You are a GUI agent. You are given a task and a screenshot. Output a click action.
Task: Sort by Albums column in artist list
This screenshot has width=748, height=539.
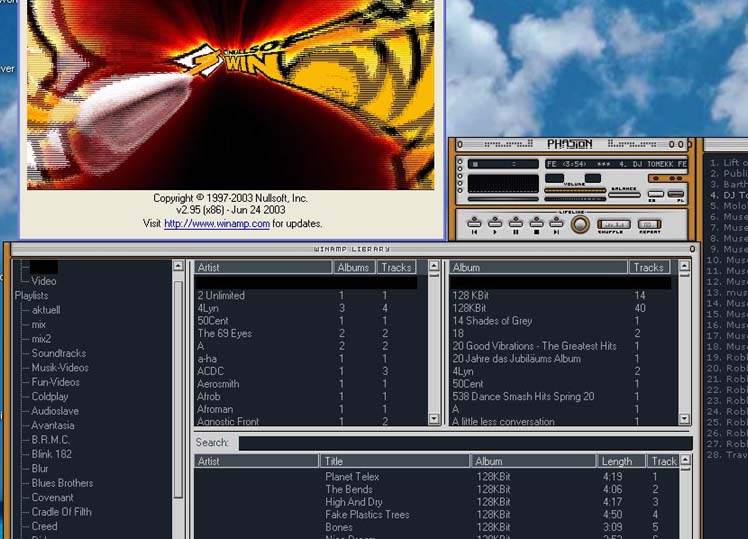tap(353, 267)
